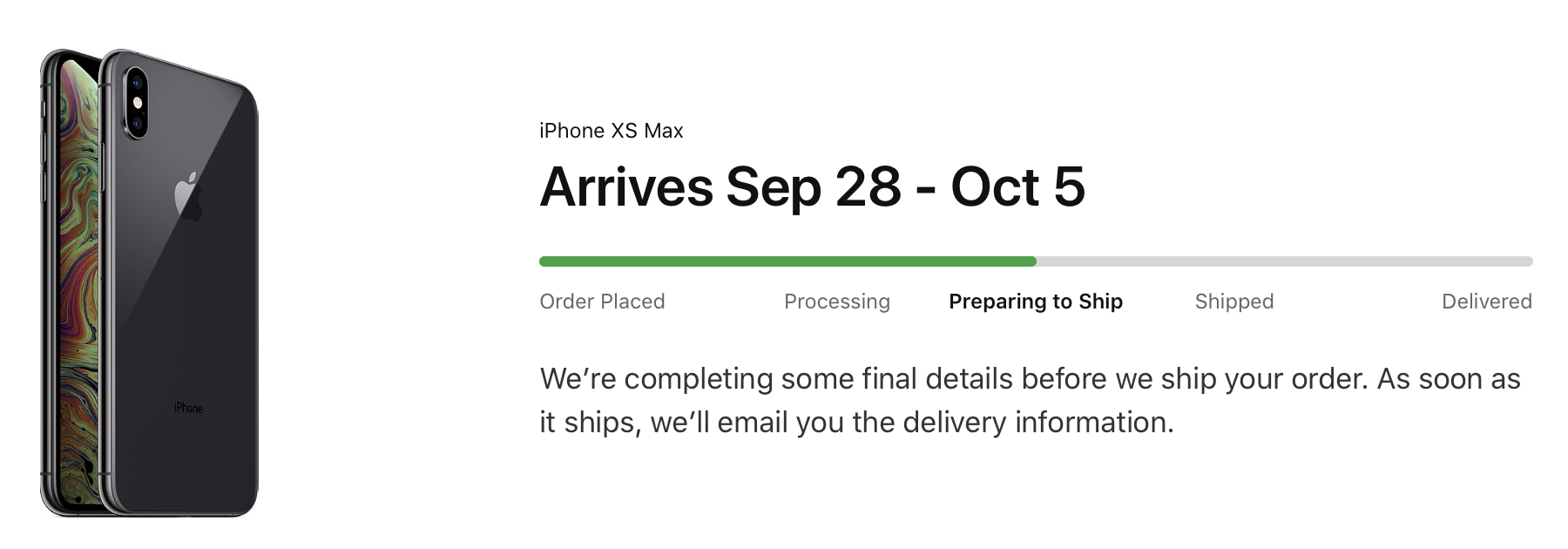This screenshot has height=549, width=1568.
Task: Select the "Preparing to Ship" status step
Action: [1035, 302]
